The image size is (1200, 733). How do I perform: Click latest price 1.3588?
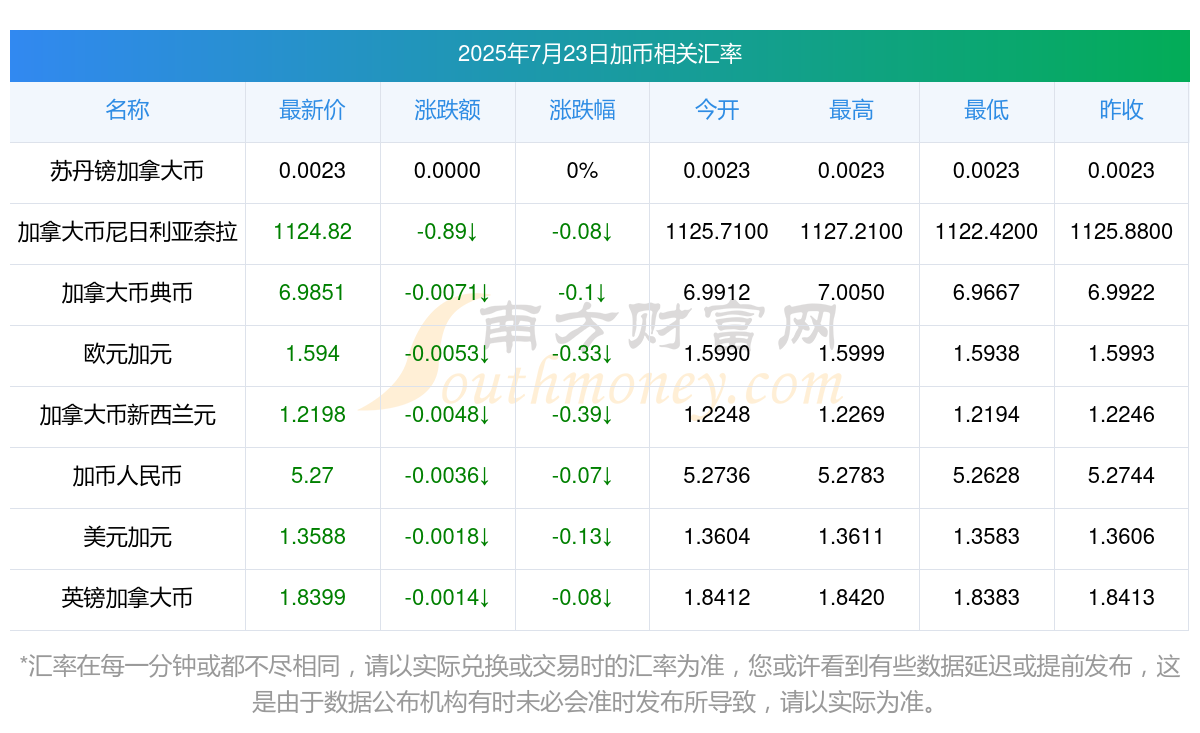tap(312, 537)
